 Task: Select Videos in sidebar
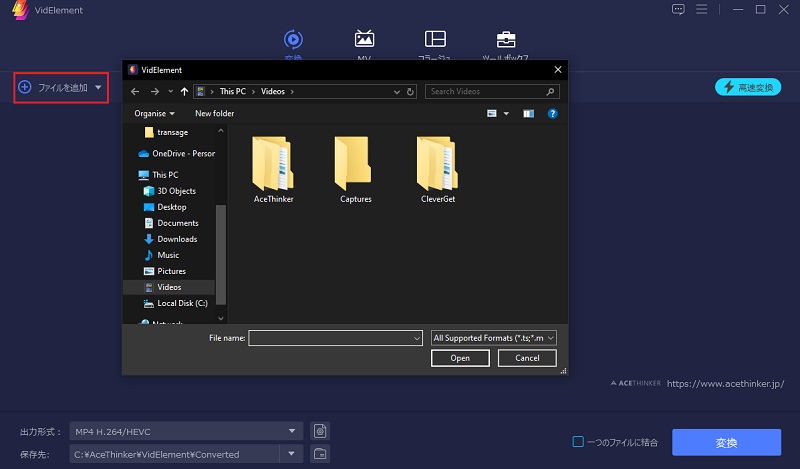pyautogui.click(x=169, y=287)
